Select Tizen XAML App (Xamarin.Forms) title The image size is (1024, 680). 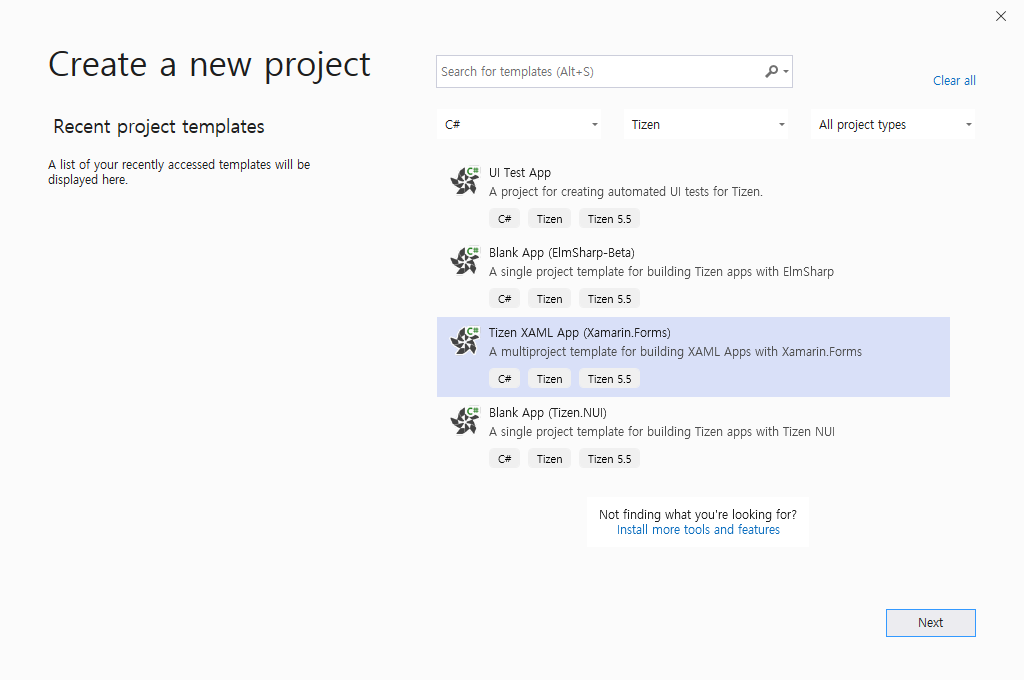coord(579,333)
